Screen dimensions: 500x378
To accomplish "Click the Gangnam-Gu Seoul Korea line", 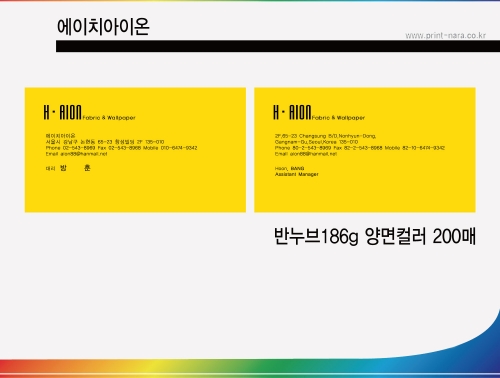I will pos(316,142).
